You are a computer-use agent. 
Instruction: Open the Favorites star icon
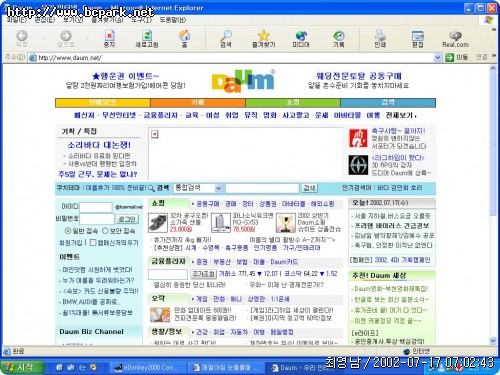coord(263,35)
